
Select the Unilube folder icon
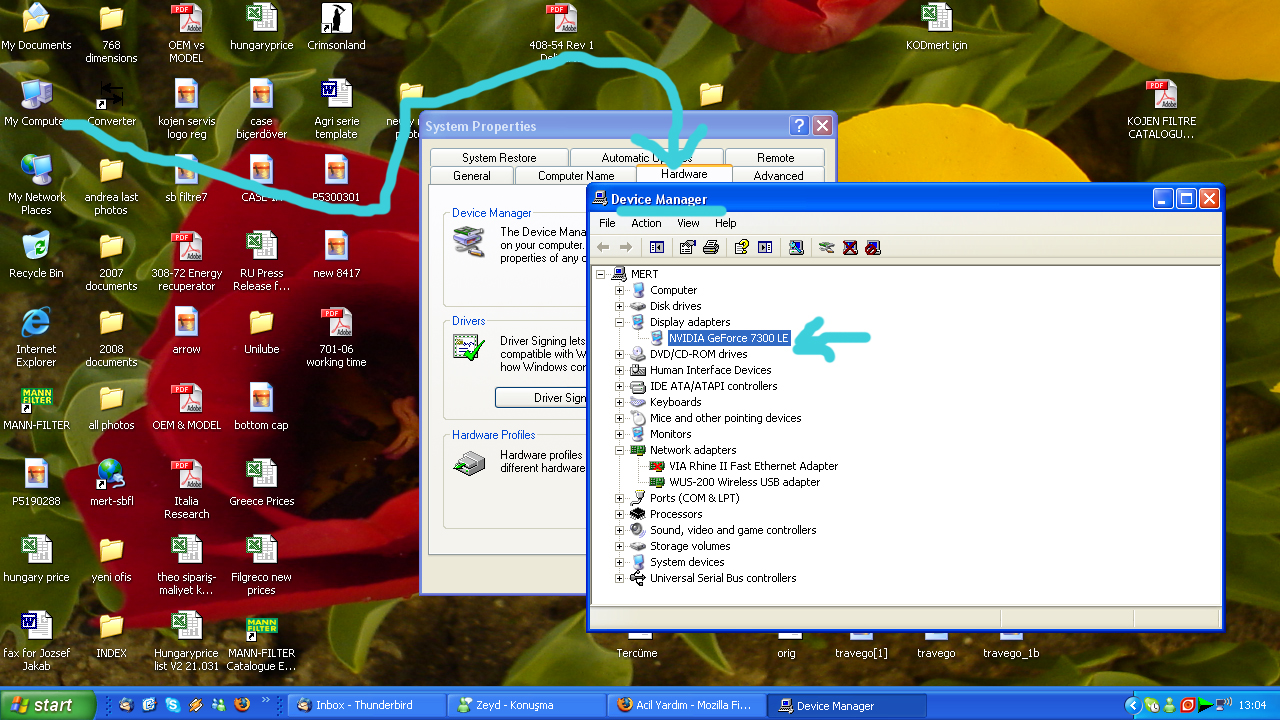261,330
